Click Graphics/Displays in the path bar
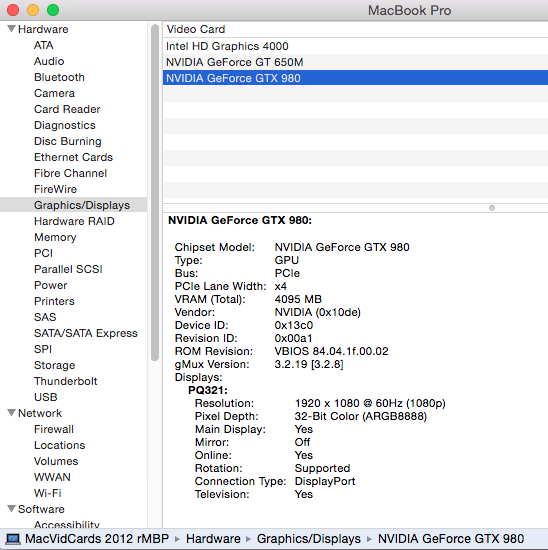This screenshot has height=550, width=548. 309,539
